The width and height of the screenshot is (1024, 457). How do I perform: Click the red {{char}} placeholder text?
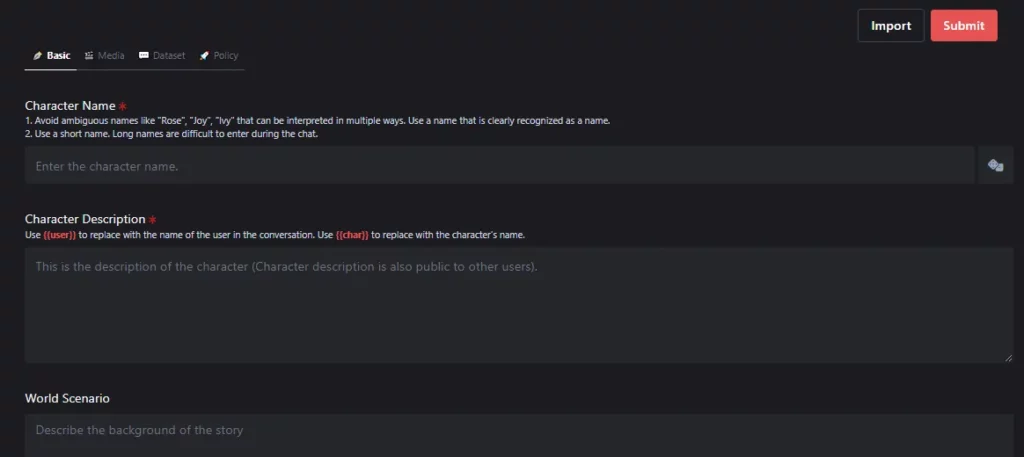pyautogui.click(x=351, y=235)
